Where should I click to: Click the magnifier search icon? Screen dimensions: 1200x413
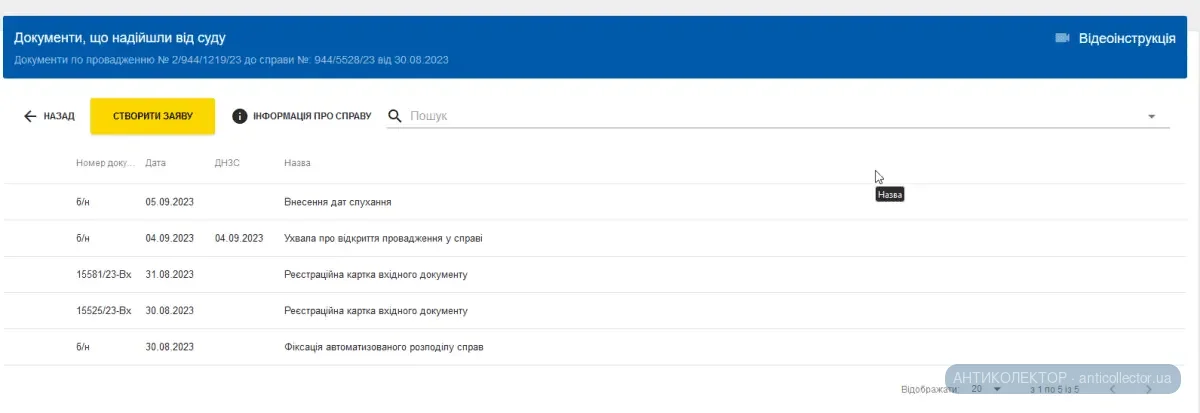[x=395, y=116]
